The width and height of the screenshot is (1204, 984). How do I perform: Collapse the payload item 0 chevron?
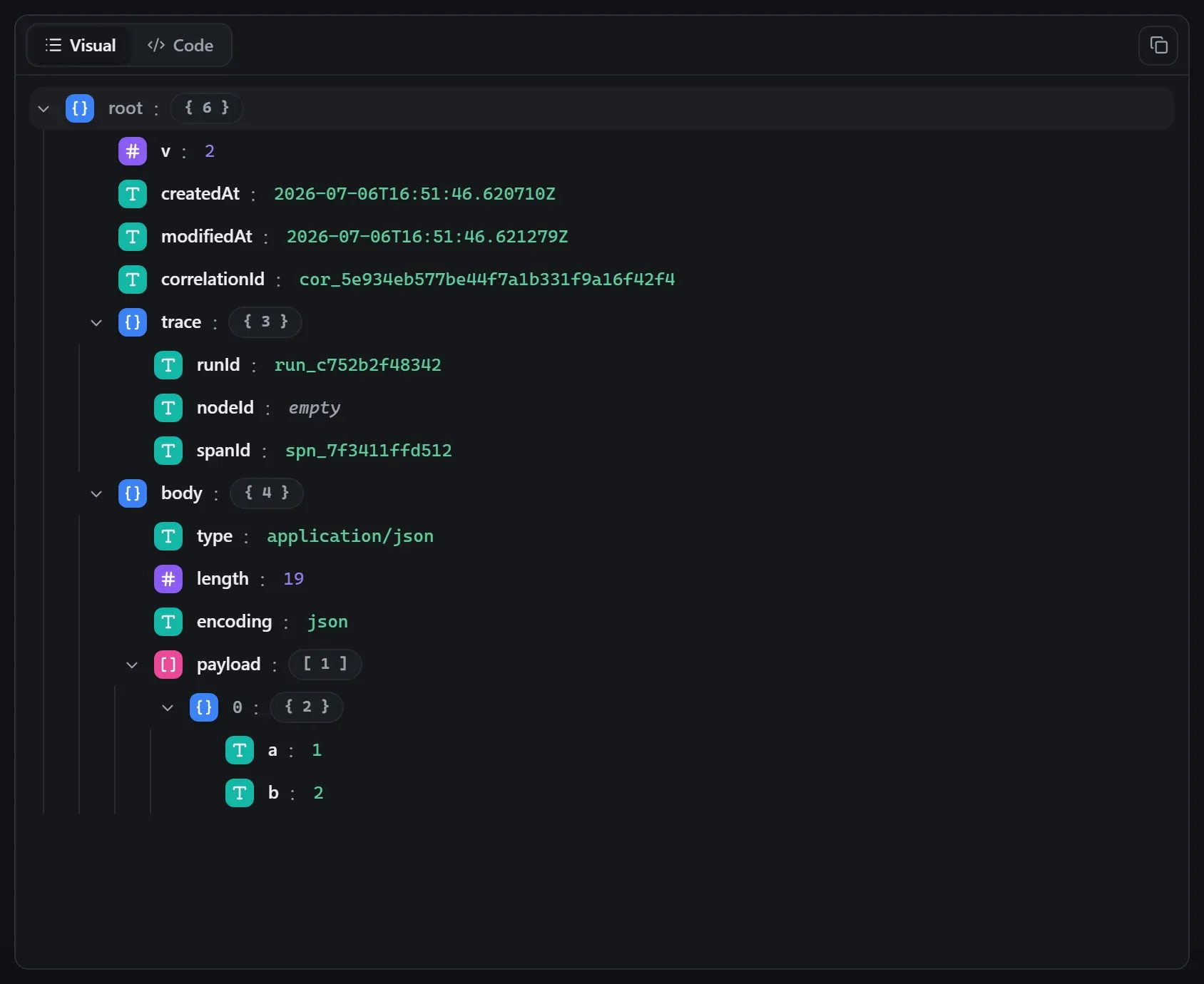click(x=168, y=707)
